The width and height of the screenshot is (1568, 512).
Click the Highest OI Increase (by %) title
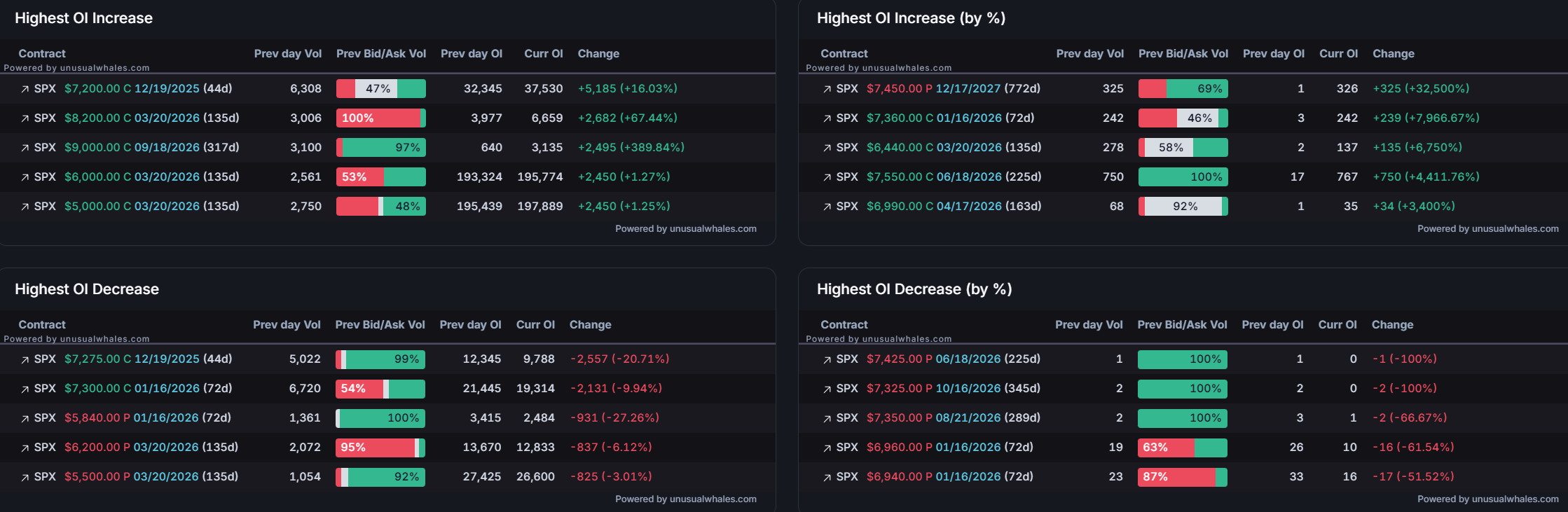pyautogui.click(x=911, y=18)
